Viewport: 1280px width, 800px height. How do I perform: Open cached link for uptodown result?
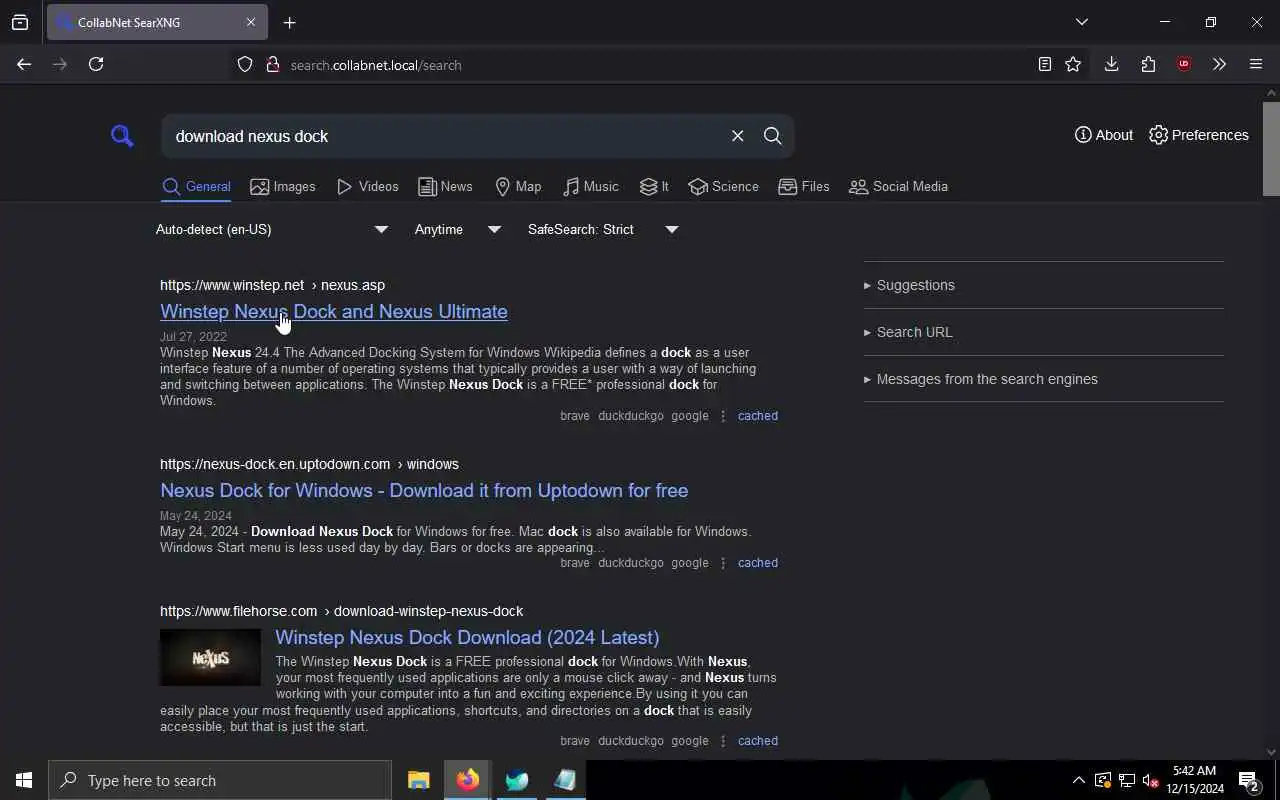(x=757, y=563)
